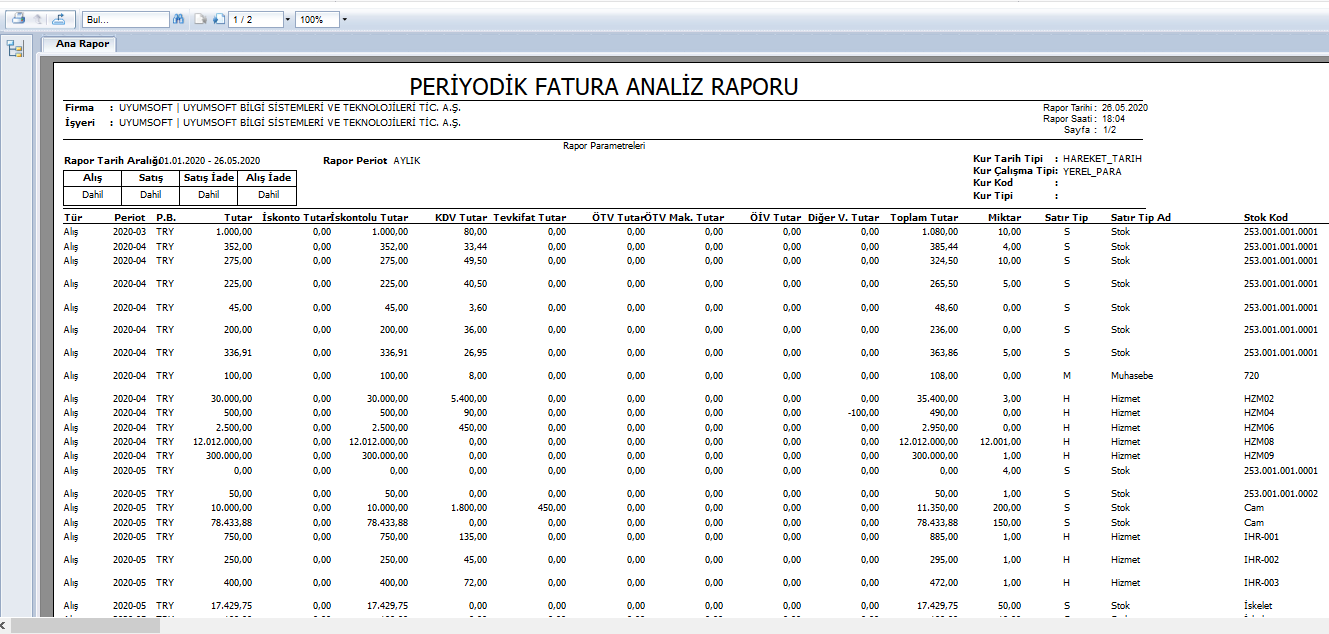Open the page number dropdown arrow
This screenshot has height=634, width=1329.
click(288, 19)
